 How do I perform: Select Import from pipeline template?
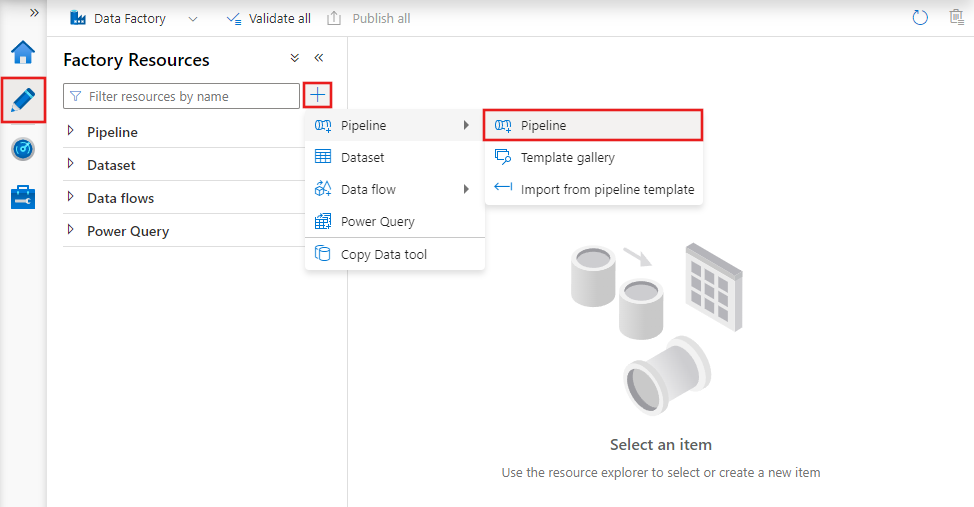click(x=593, y=190)
